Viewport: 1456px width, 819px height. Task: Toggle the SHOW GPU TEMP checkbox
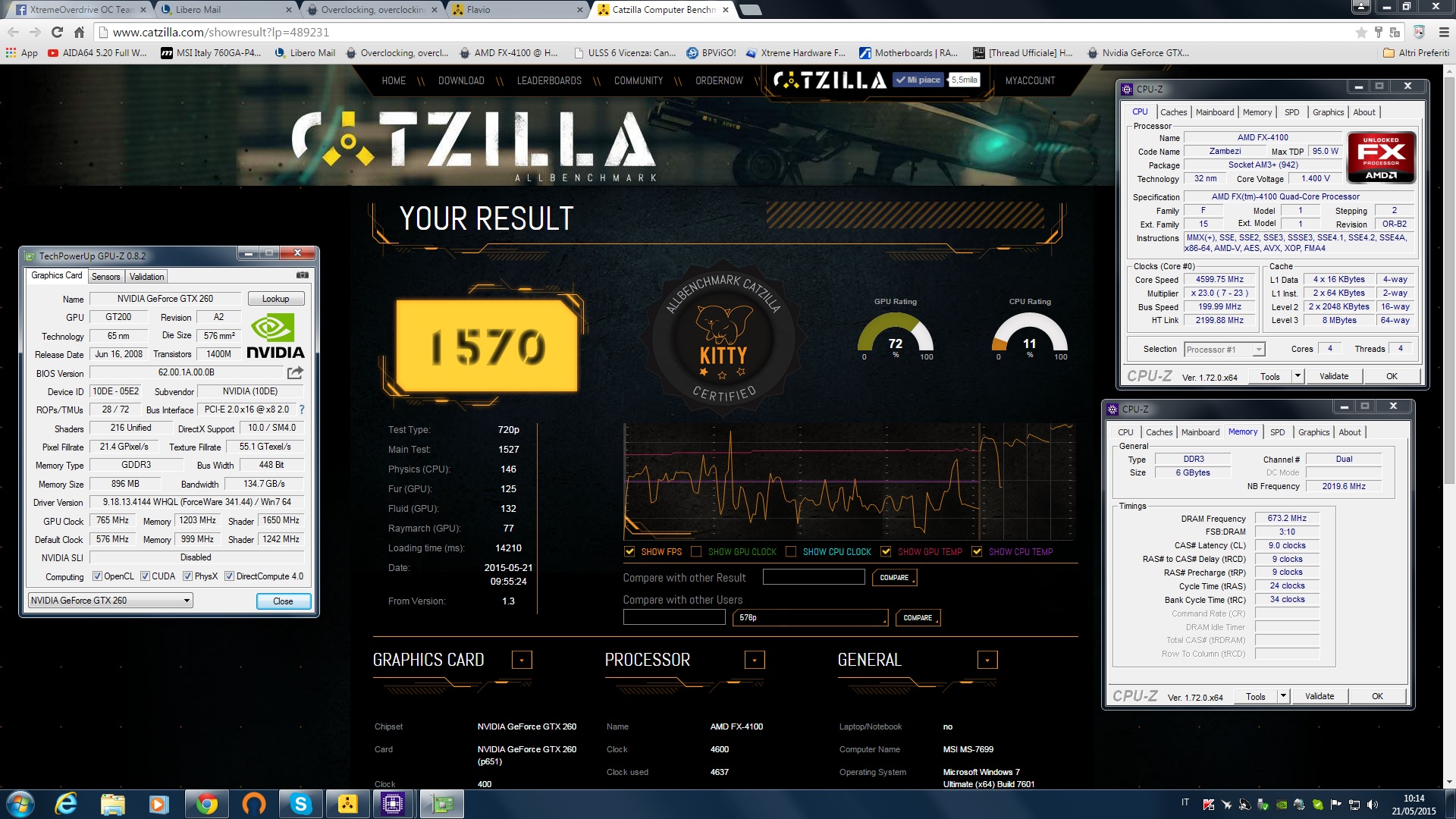coord(886,551)
